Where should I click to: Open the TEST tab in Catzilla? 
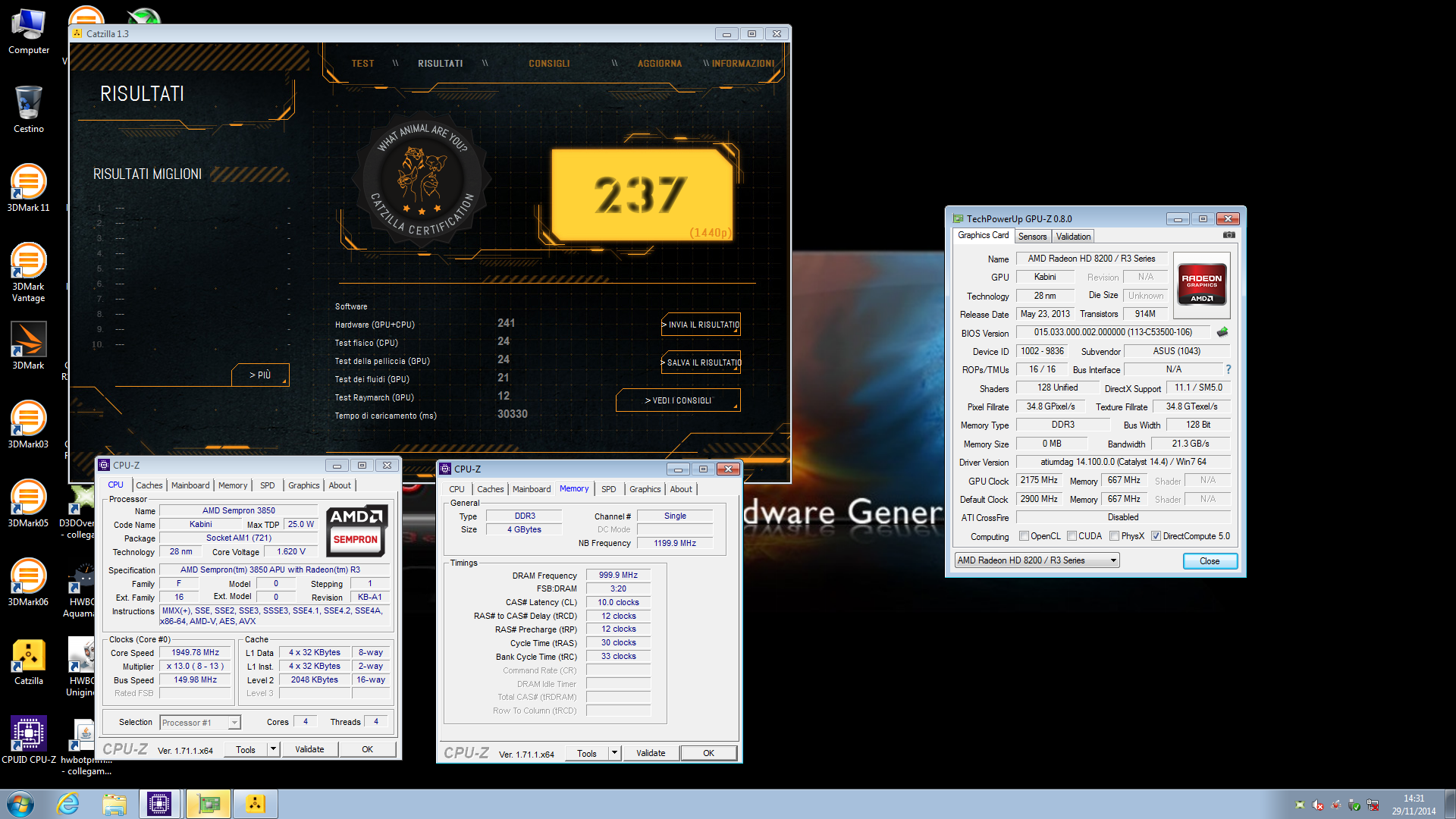click(x=362, y=64)
